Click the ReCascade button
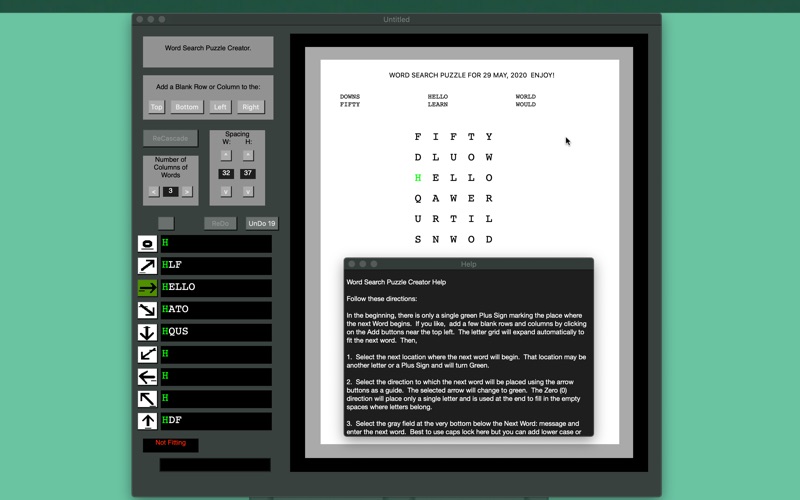The height and width of the screenshot is (500, 800). 170,138
